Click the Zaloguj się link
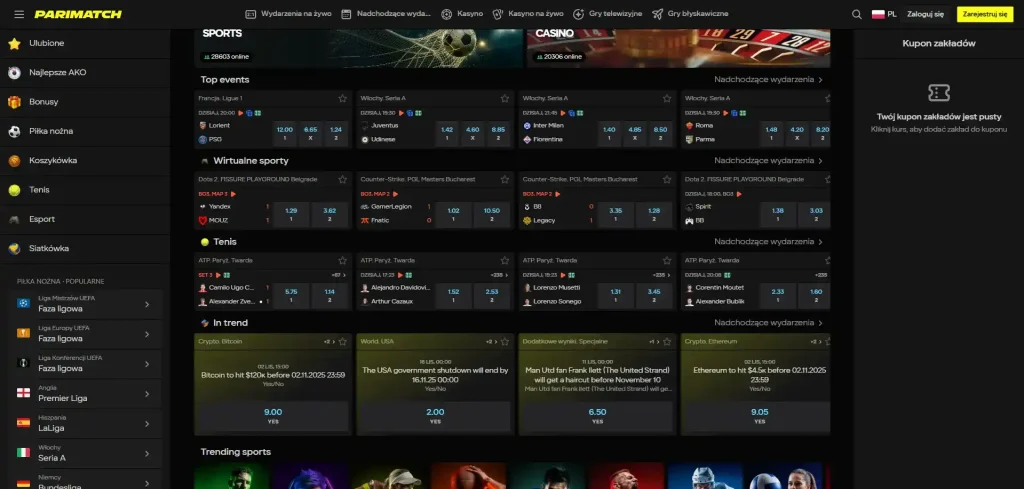 (925, 14)
